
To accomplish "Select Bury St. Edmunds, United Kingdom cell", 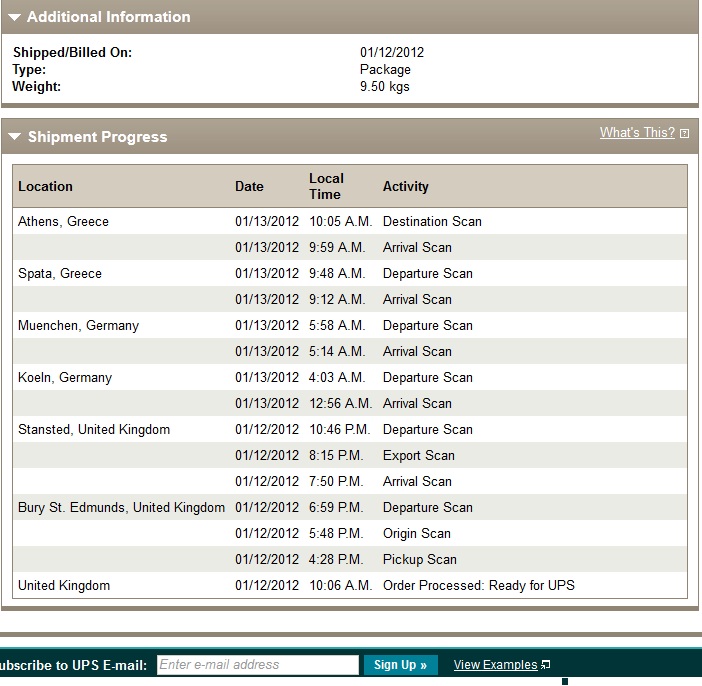I will [121, 507].
